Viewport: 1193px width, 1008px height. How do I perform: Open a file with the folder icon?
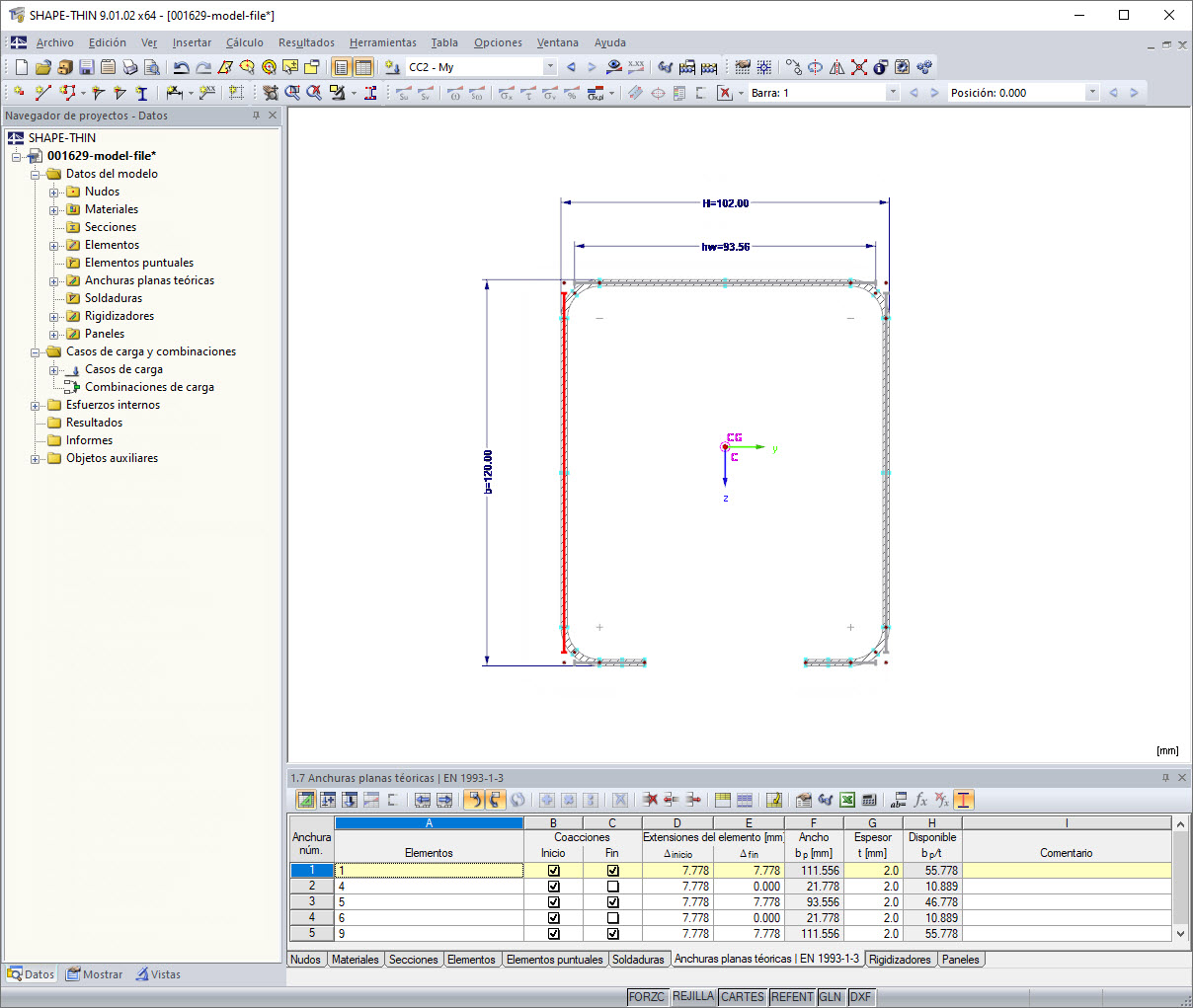(42, 67)
